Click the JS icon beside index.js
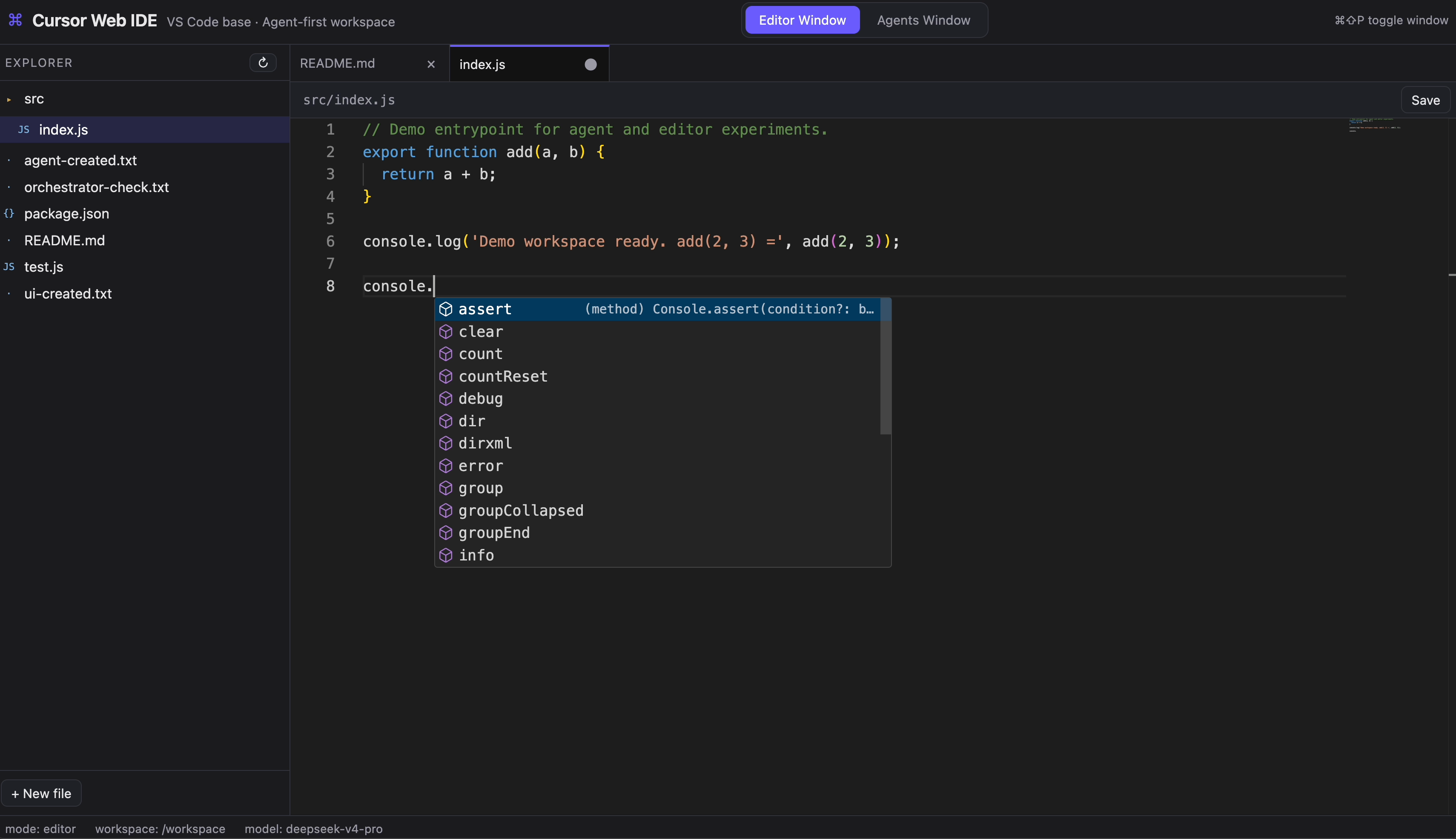The height and width of the screenshot is (839, 1456). click(x=23, y=129)
